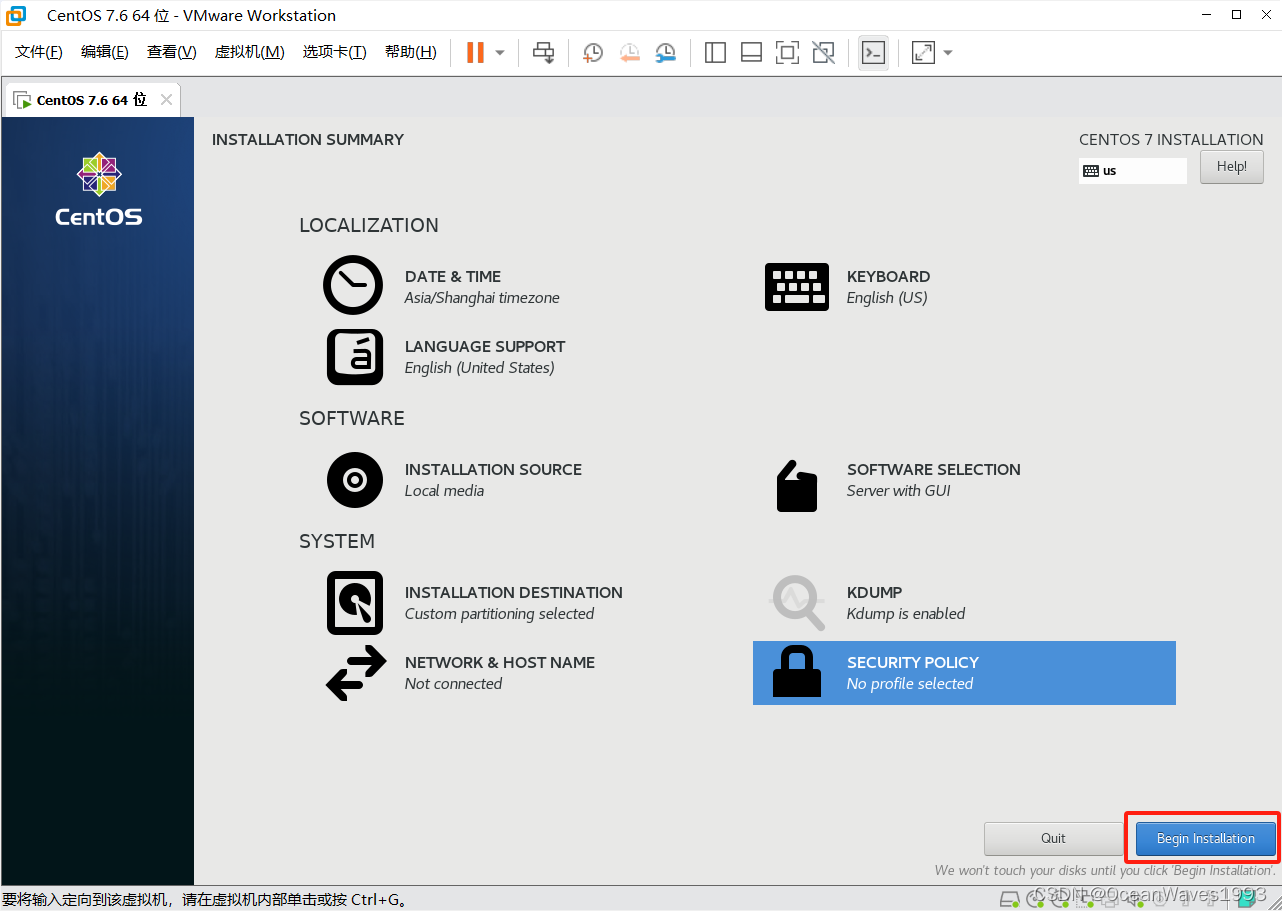Click the Keyboard layout icon
The height and width of the screenshot is (911, 1282).
click(x=797, y=287)
